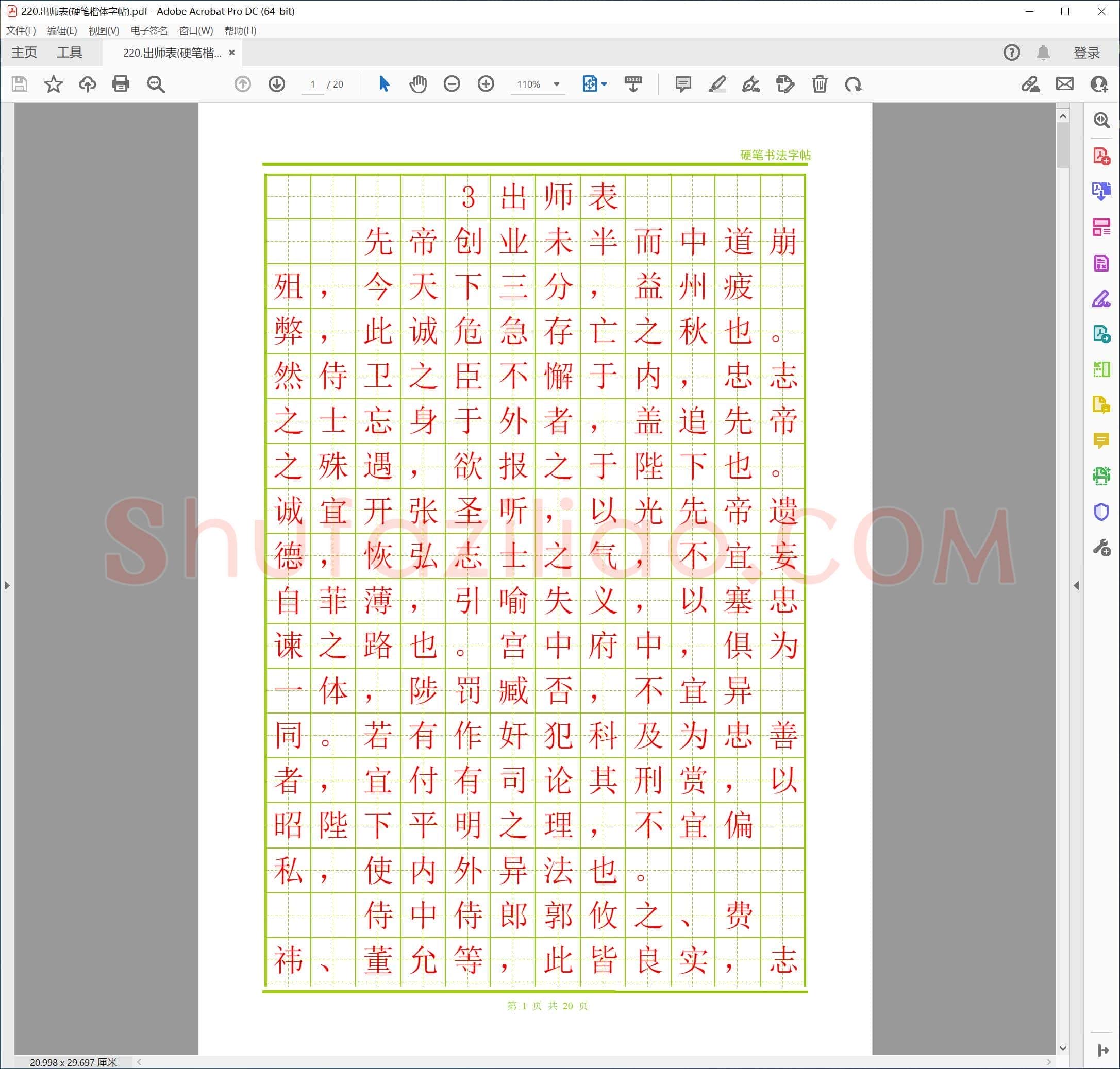Viewport: 1120px width, 1069px height.
Task: Zoom out with minus button
Action: (x=452, y=84)
